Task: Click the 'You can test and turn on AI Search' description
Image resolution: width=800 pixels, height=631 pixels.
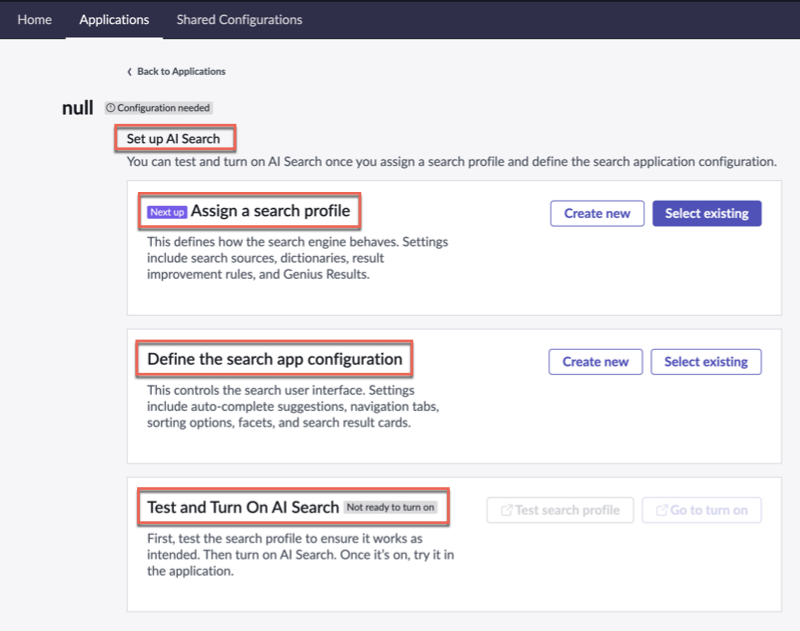Action: click(452, 162)
